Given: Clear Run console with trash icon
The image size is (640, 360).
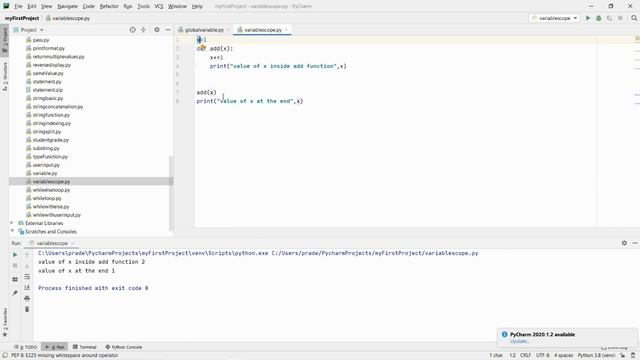Looking at the screenshot, I should point(27,309).
